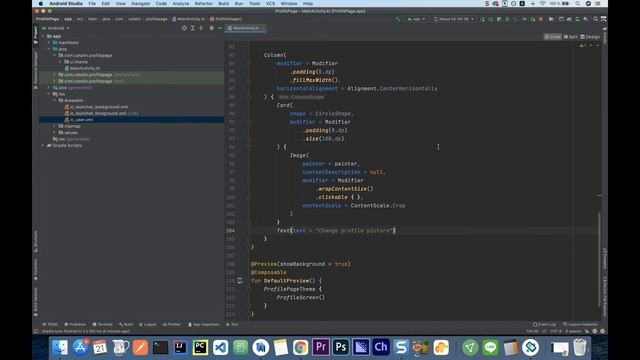Image resolution: width=640 pixels, height=360 pixels.
Task: Open the Event Log panel
Action: (544, 324)
